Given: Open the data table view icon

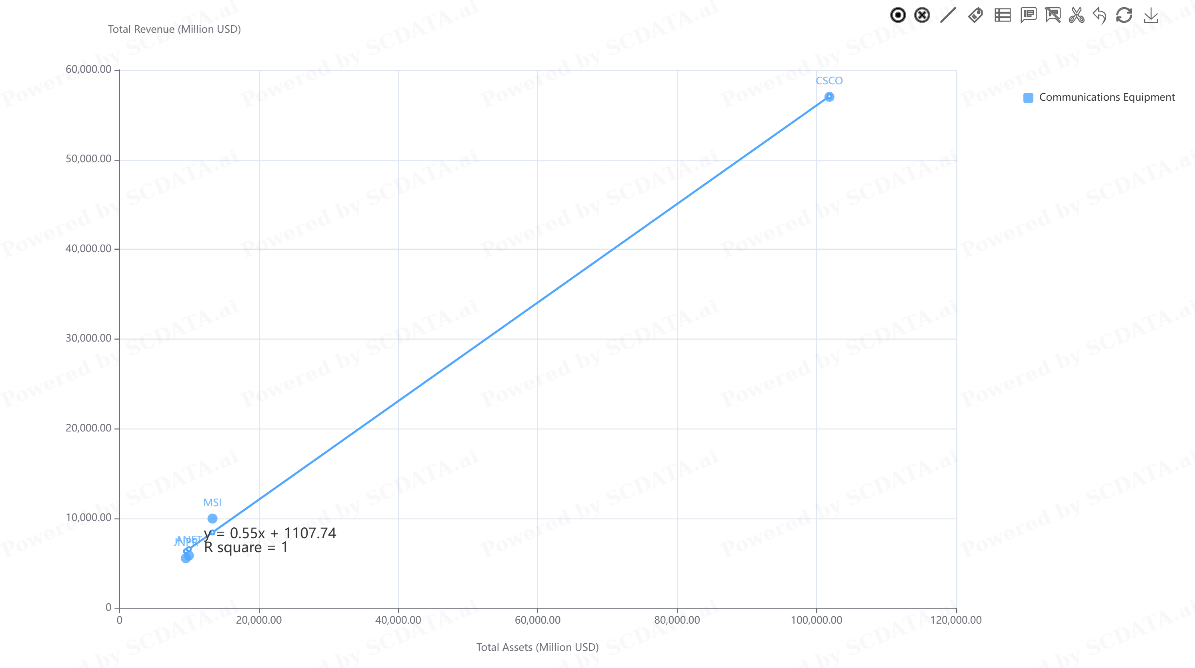Looking at the screenshot, I should (x=1003, y=15).
